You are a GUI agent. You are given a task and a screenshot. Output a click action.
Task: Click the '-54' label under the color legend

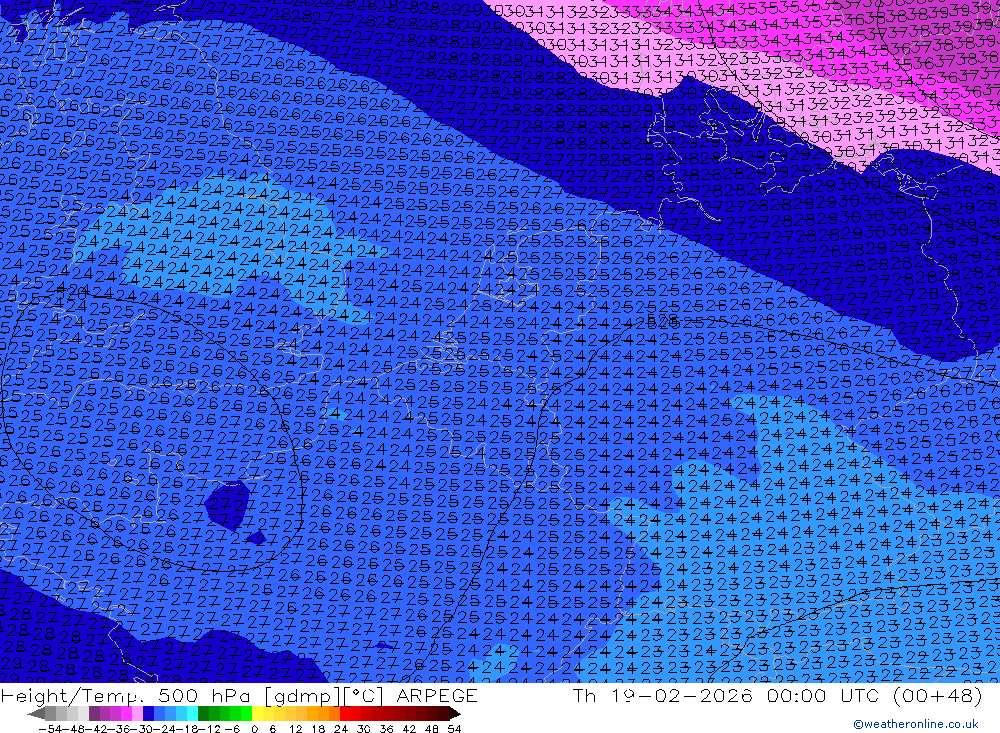(50, 729)
